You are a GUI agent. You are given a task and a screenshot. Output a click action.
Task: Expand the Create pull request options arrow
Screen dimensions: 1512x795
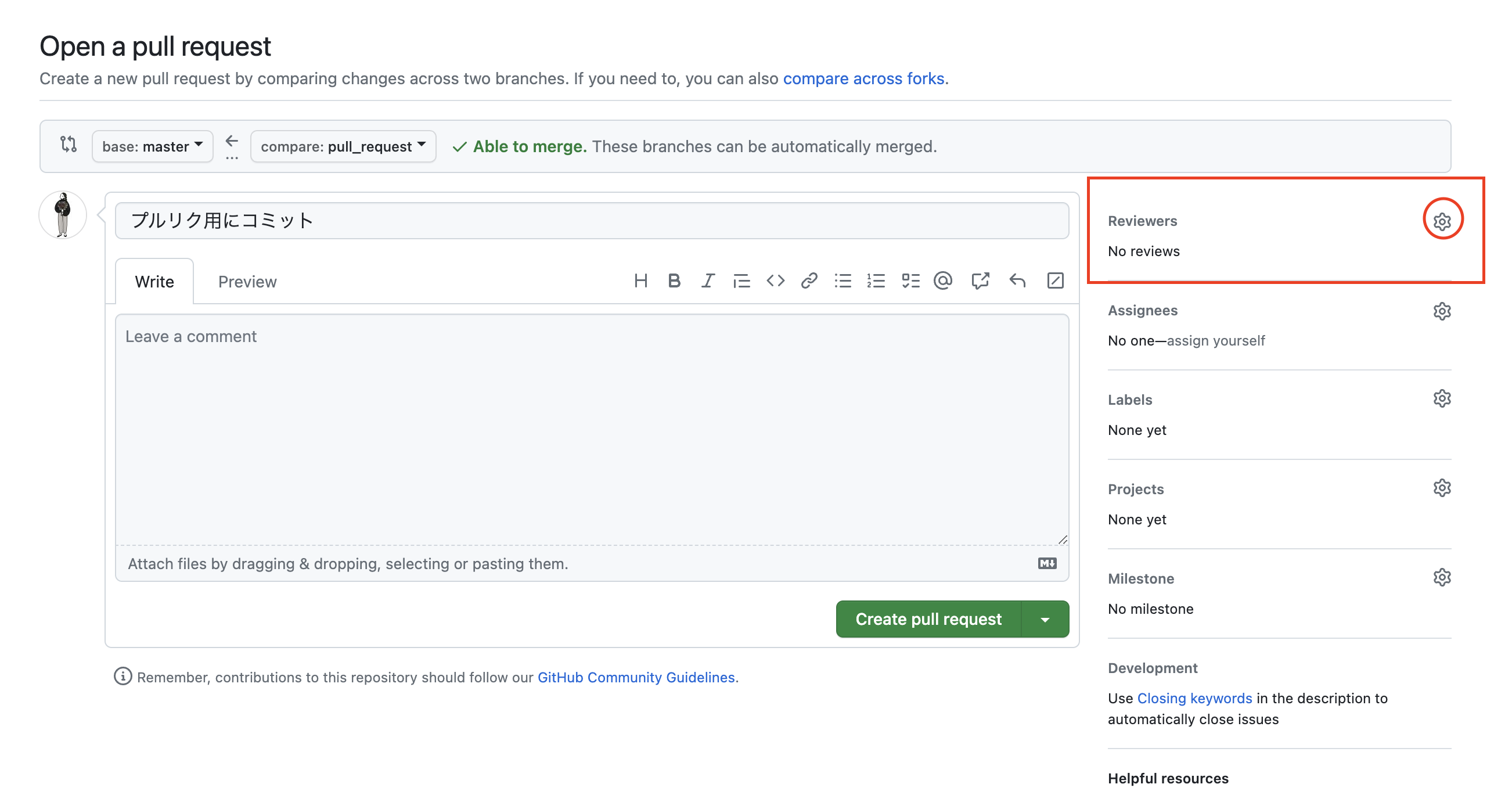(x=1045, y=619)
